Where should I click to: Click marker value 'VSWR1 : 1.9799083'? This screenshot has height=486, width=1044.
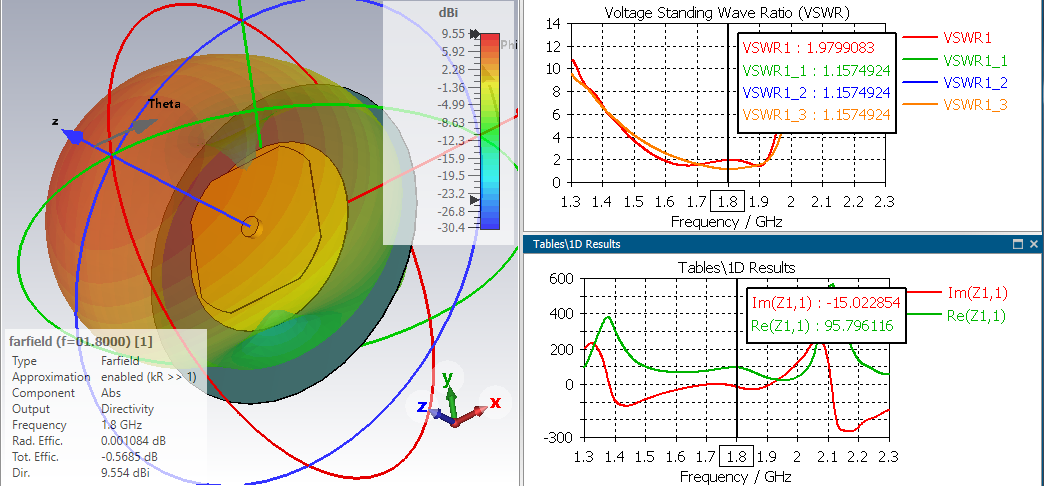coord(808,47)
